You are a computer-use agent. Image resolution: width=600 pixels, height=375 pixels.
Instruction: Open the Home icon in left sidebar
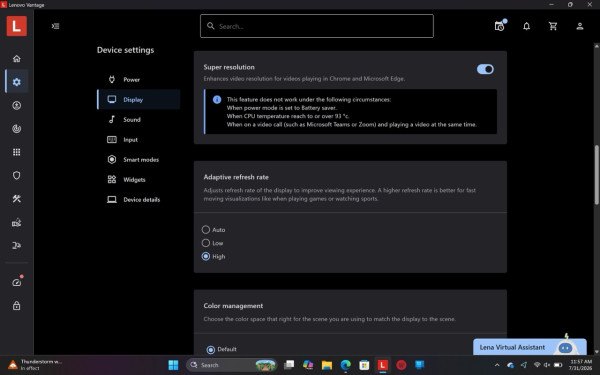(16, 59)
